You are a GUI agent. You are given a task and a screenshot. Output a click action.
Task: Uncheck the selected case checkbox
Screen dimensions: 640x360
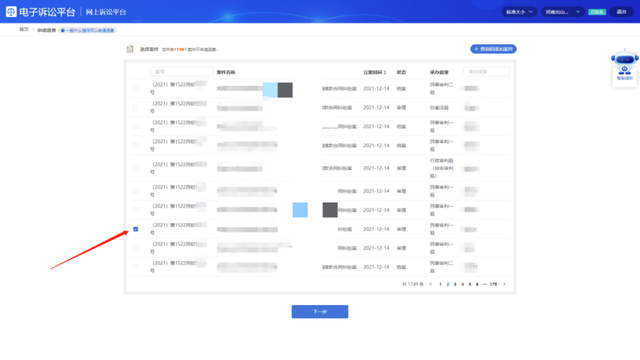[x=136, y=229]
